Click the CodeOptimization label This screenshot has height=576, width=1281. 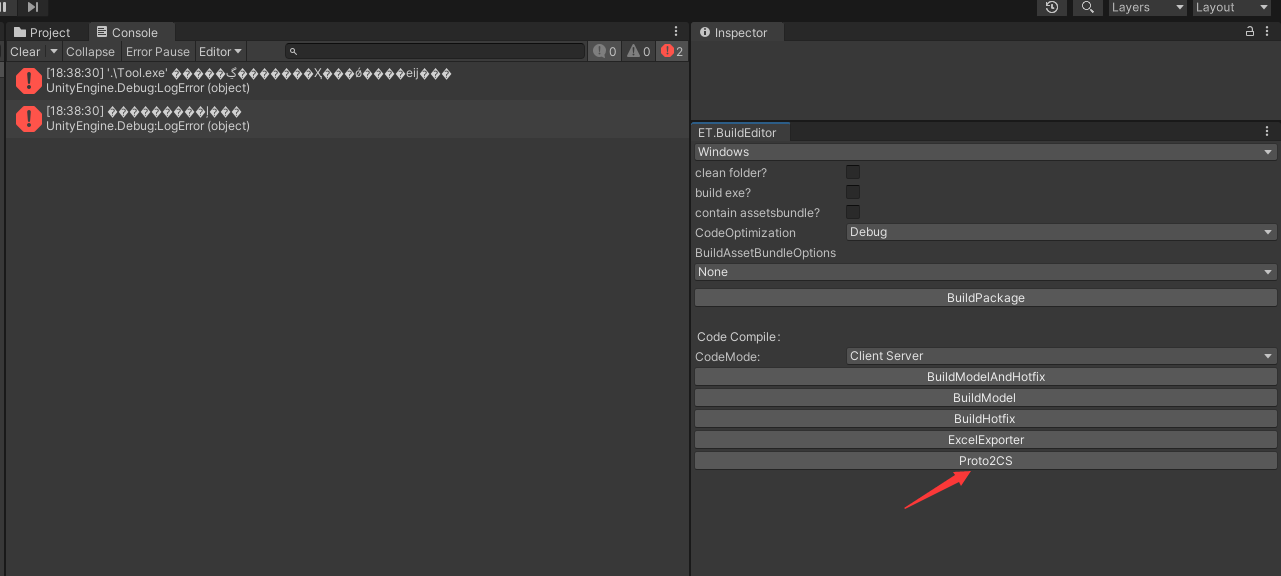745,233
